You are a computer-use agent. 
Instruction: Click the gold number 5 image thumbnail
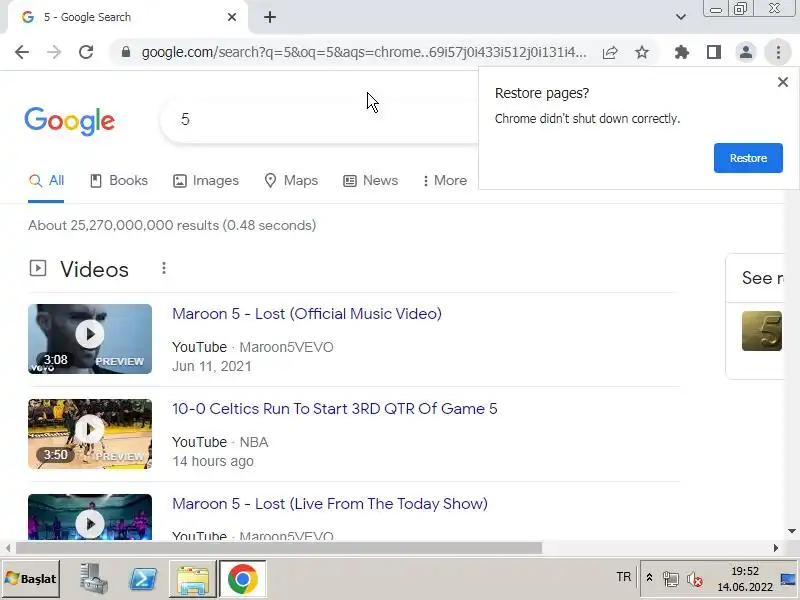point(762,331)
